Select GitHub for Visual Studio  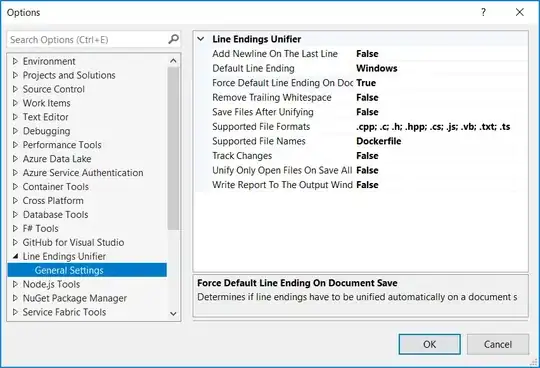click(73, 242)
